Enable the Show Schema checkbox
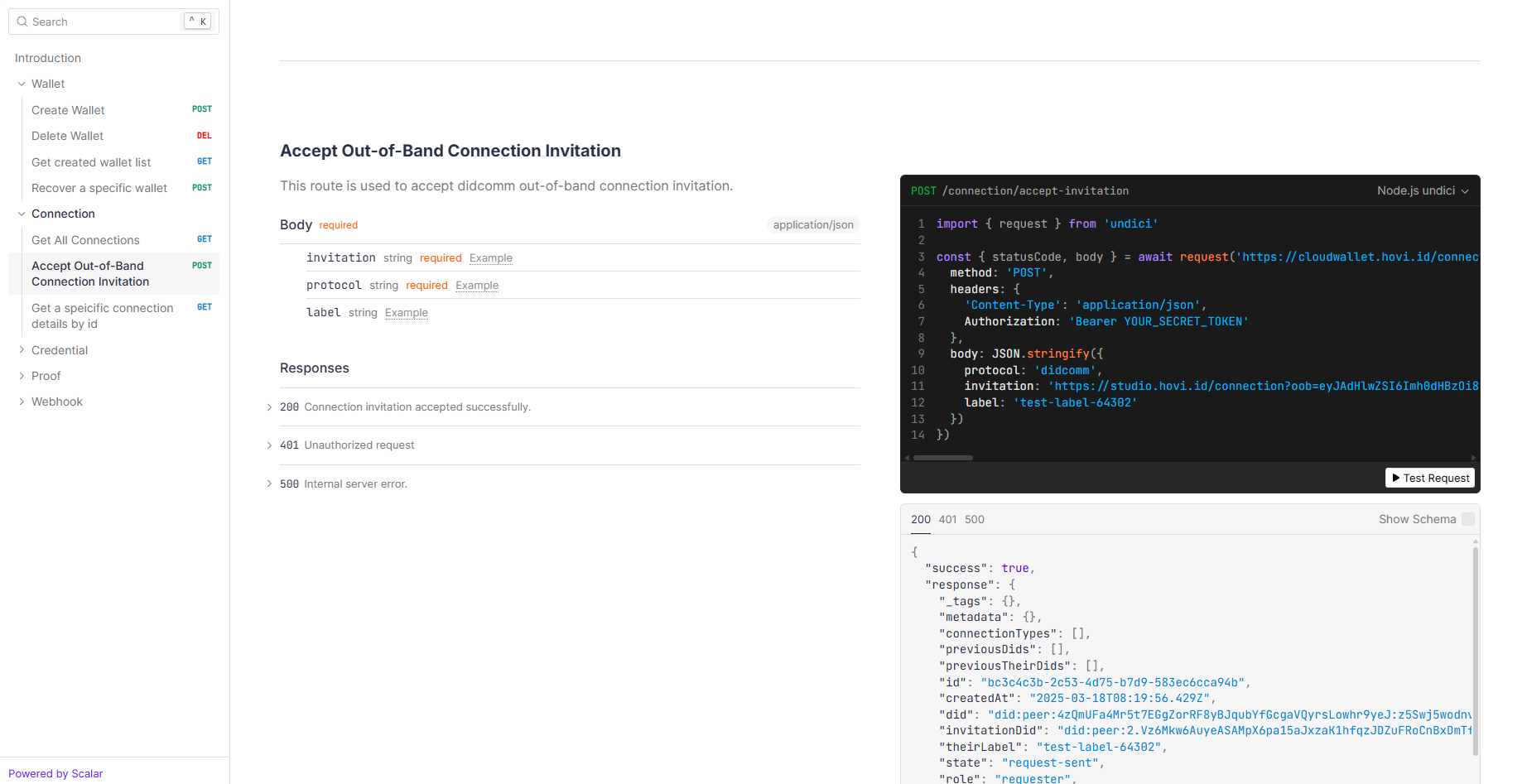 [1467, 519]
